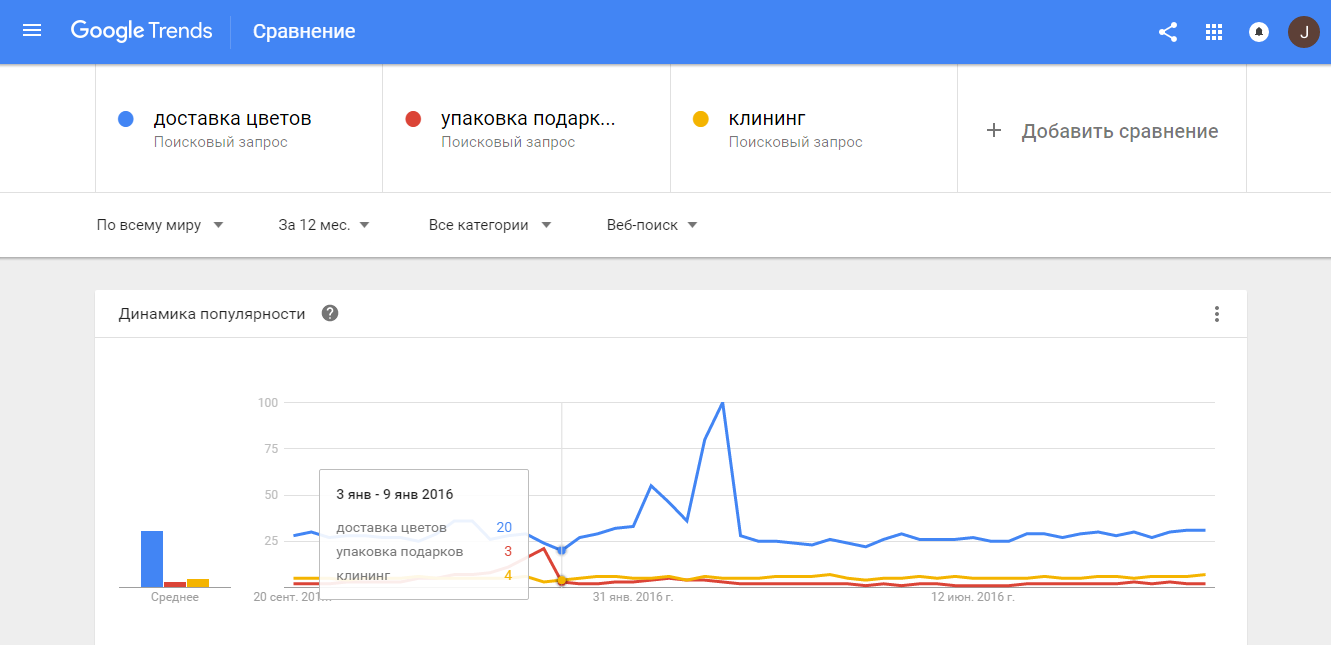The width and height of the screenshot is (1331, 645).
Task: Open the chart options three-dot menu
Action: coord(1217,313)
